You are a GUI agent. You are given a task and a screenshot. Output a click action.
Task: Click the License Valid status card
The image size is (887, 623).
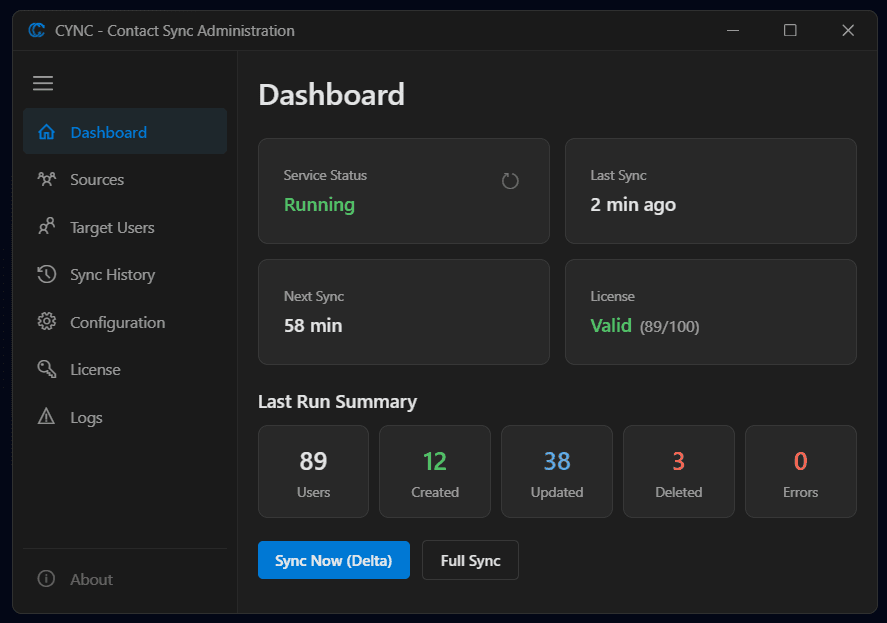point(710,312)
